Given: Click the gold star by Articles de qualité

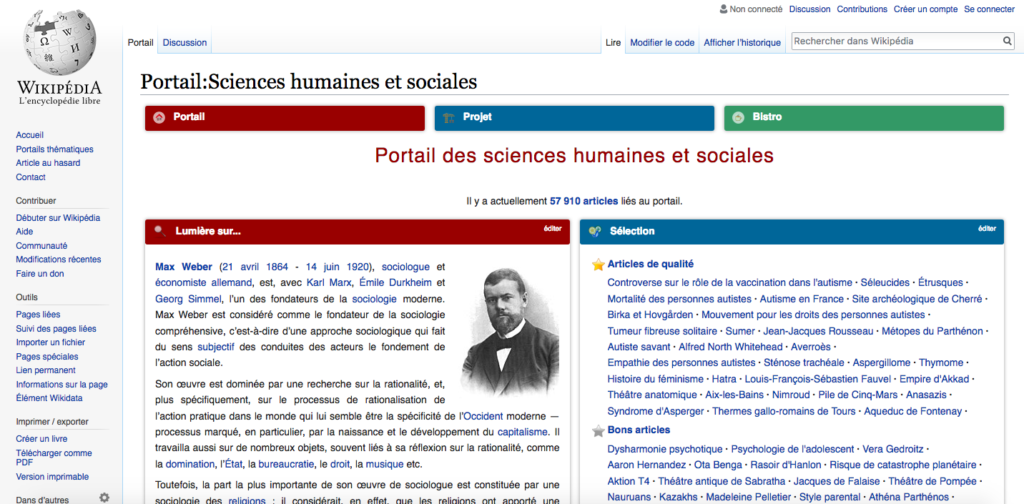Looking at the screenshot, I should 598,264.
